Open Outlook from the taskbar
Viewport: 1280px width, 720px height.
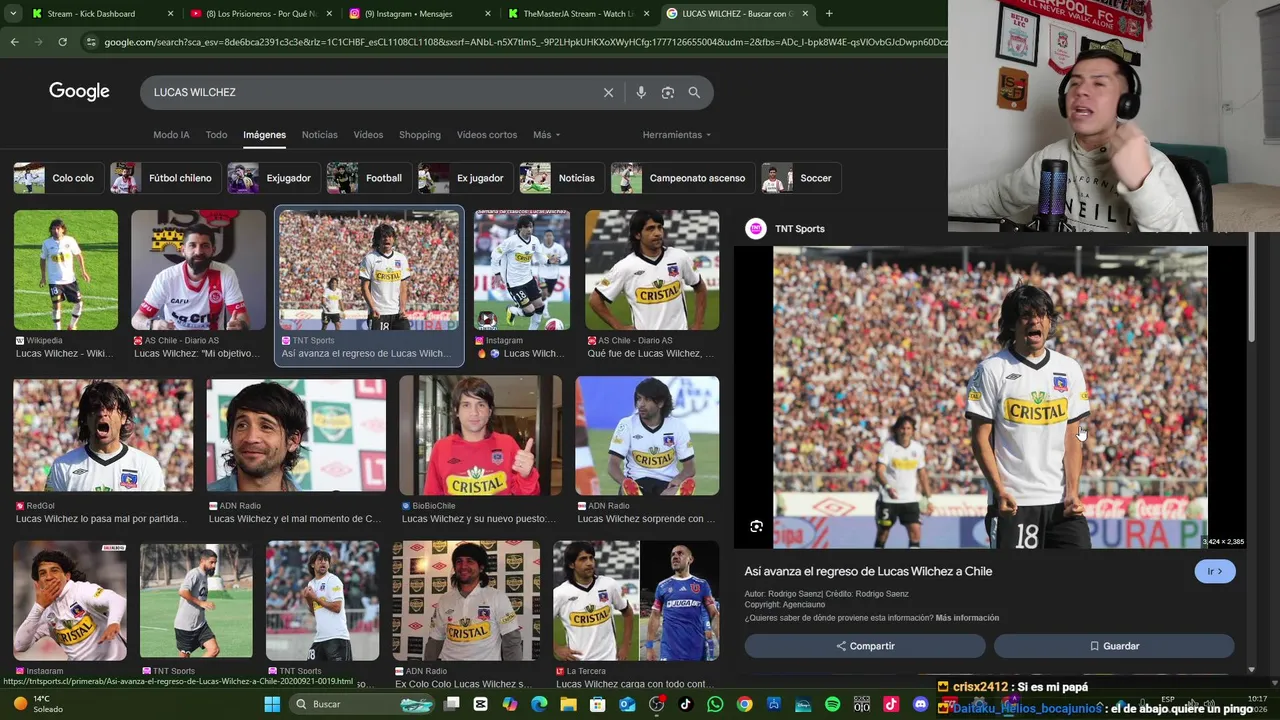pyautogui.click(x=627, y=704)
